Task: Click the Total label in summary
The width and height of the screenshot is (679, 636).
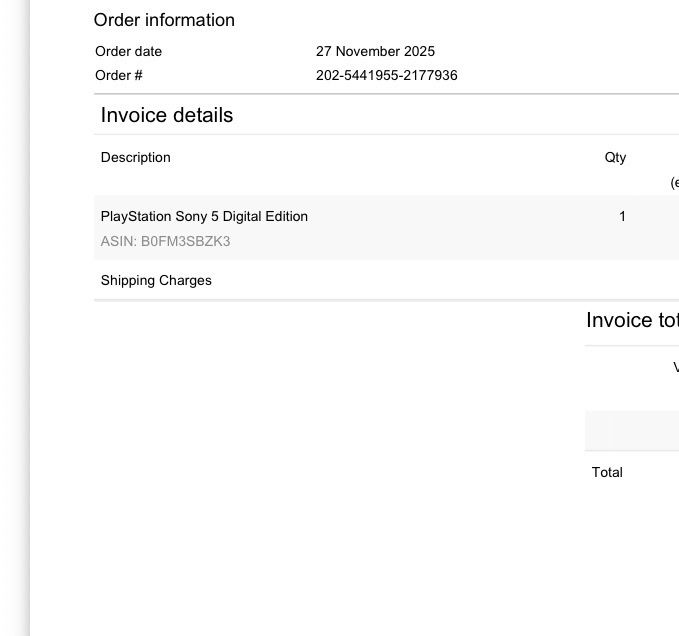Action: click(x=607, y=472)
